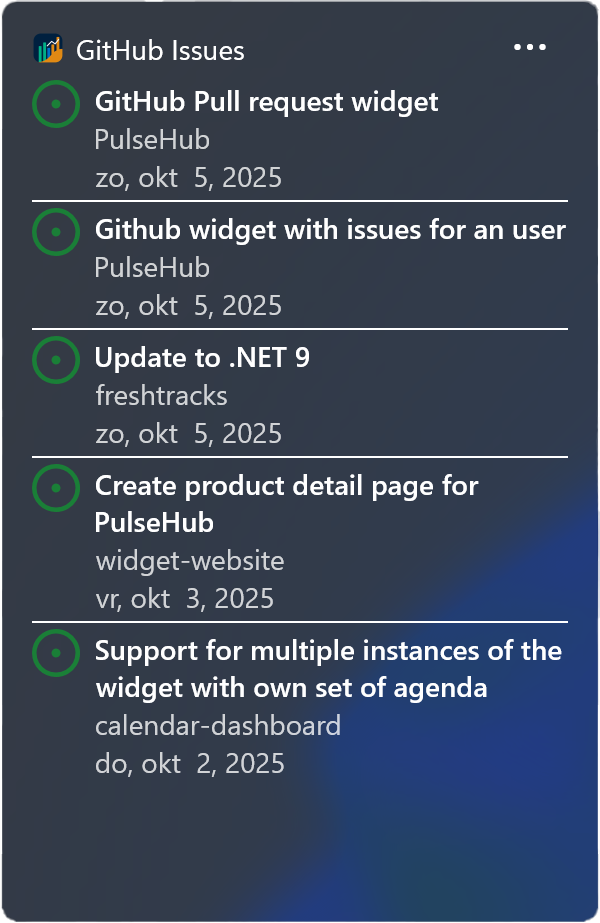The height and width of the screenshot is (923, 600).
Task: Click open-issue icon beside Github widget with issues
Action: [56, 231]
